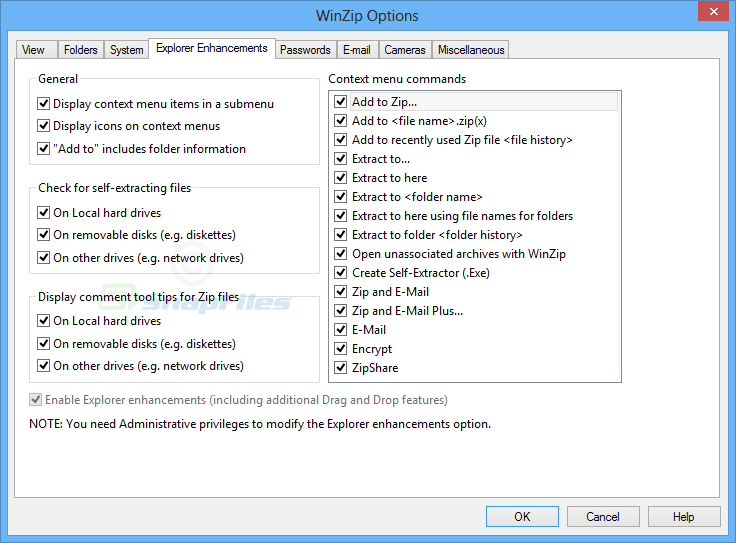Open the Folders tab

coord(81,50)
